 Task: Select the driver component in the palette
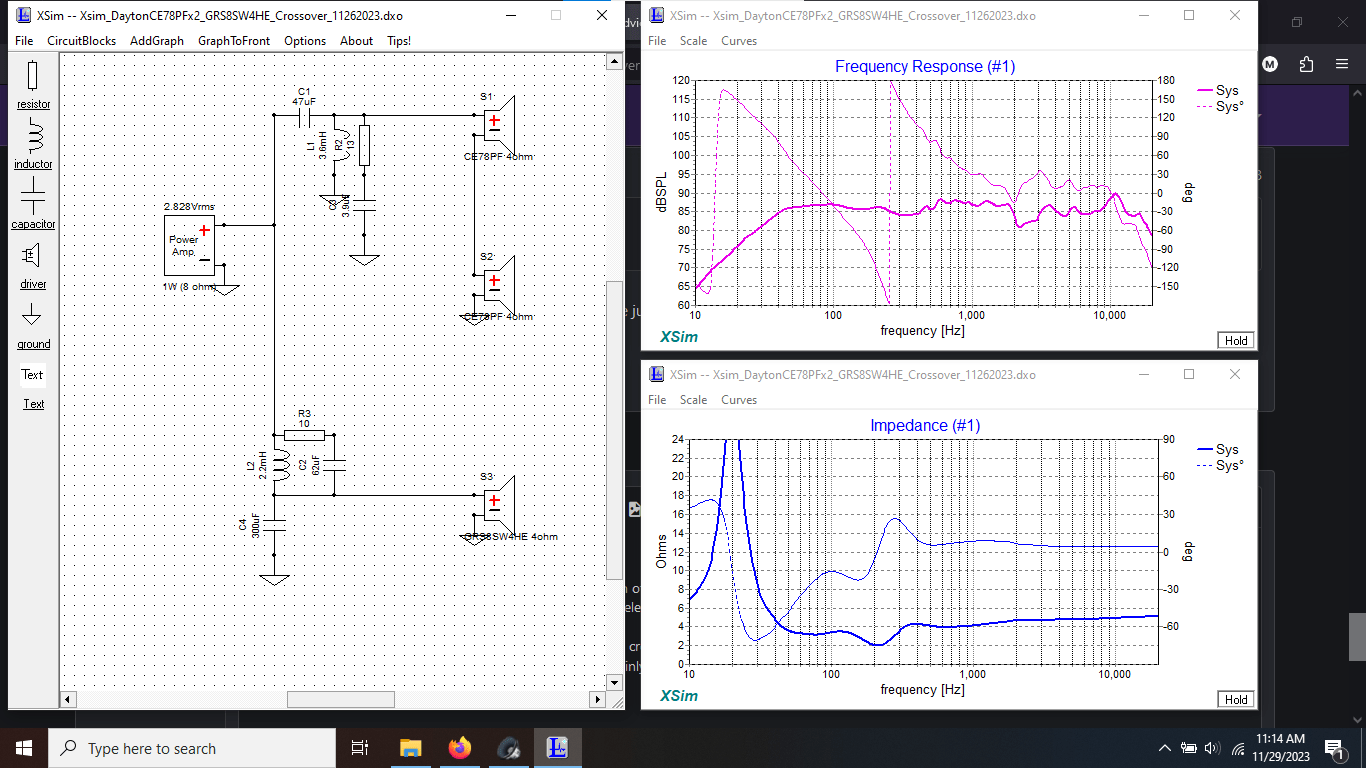33,264
